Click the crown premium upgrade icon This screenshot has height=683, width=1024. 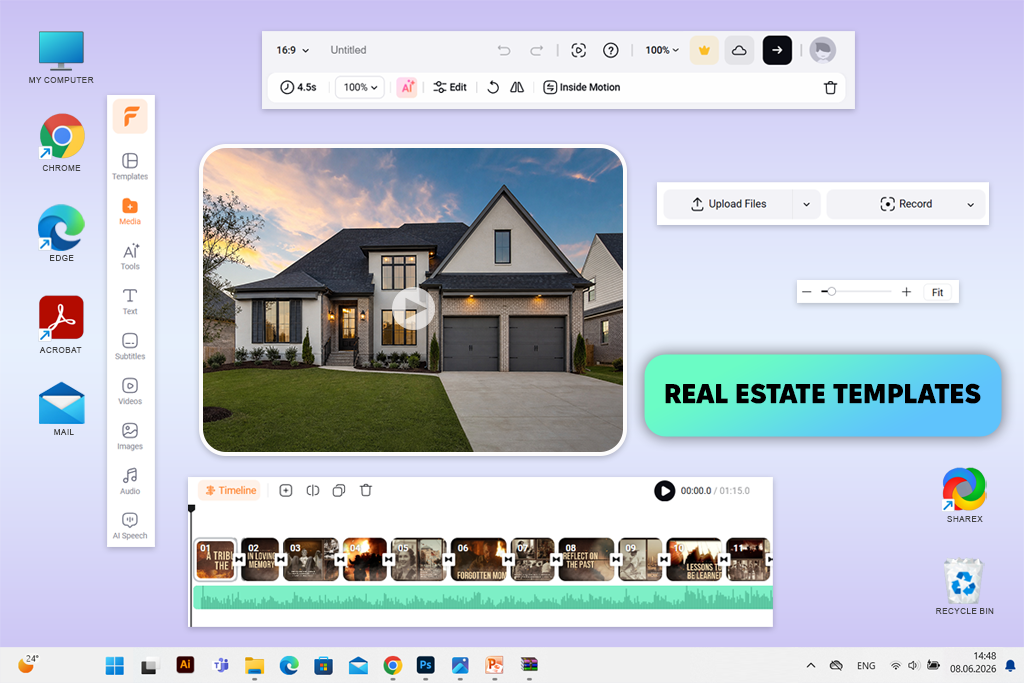[x=705, y=50]
